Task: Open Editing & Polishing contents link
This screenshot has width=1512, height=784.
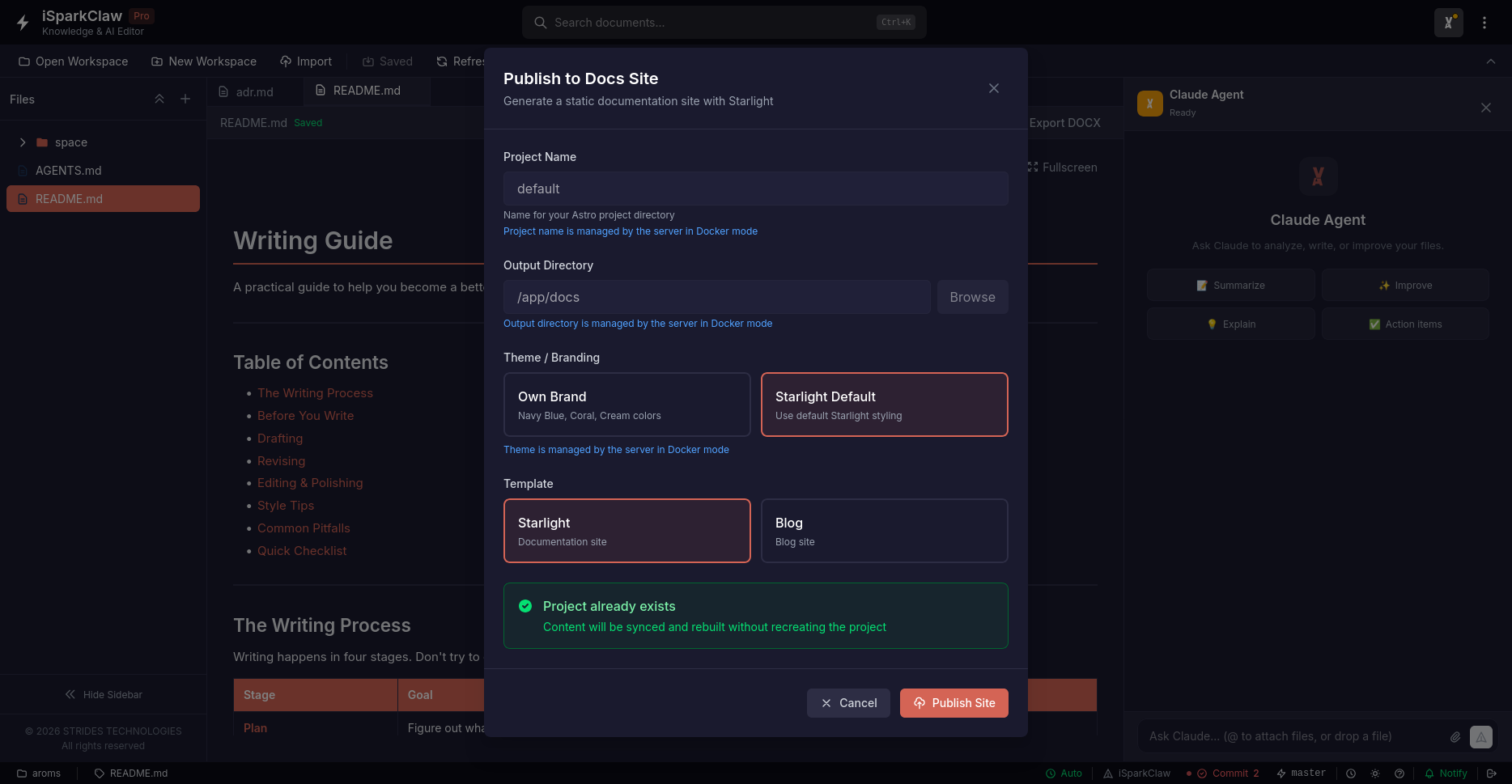Action: (x=310, y=483)
